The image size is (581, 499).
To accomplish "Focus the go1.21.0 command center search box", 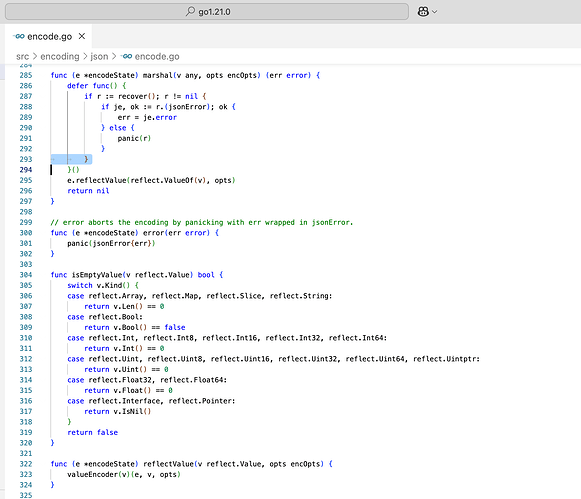I will tap(207, 12).
